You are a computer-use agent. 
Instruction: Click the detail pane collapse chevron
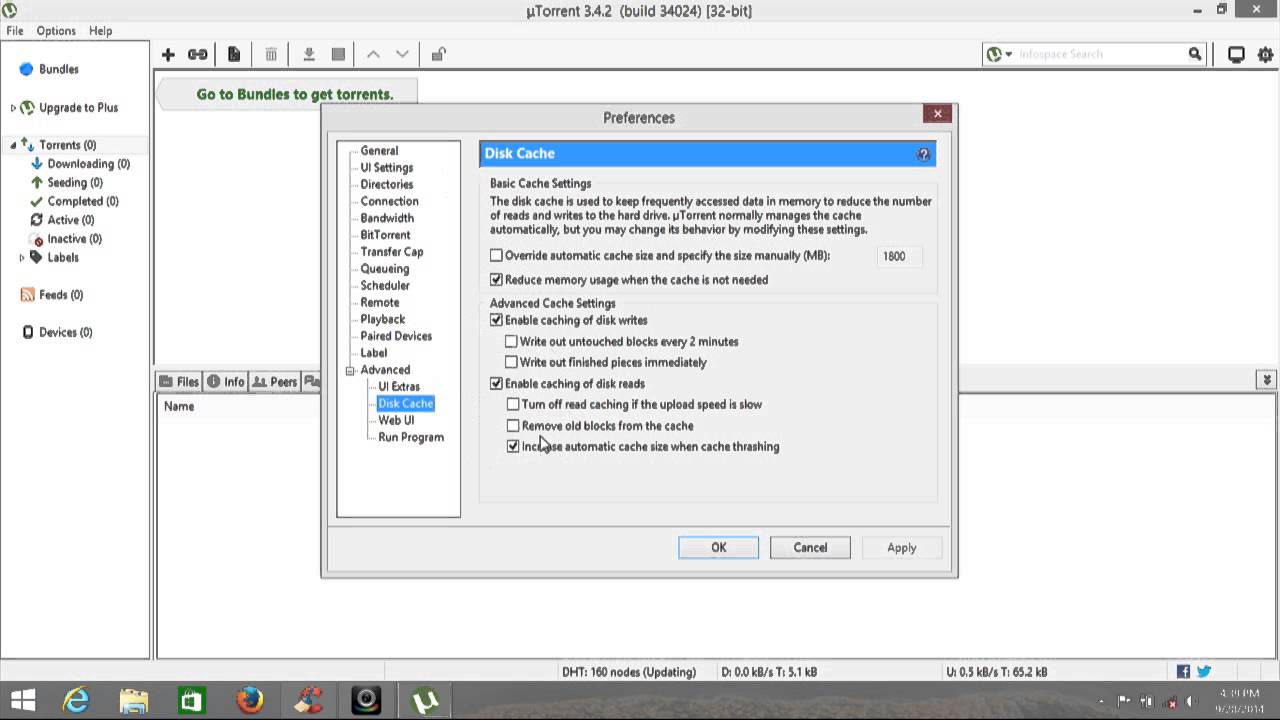pyautogui.click(x=1267, y=380)
